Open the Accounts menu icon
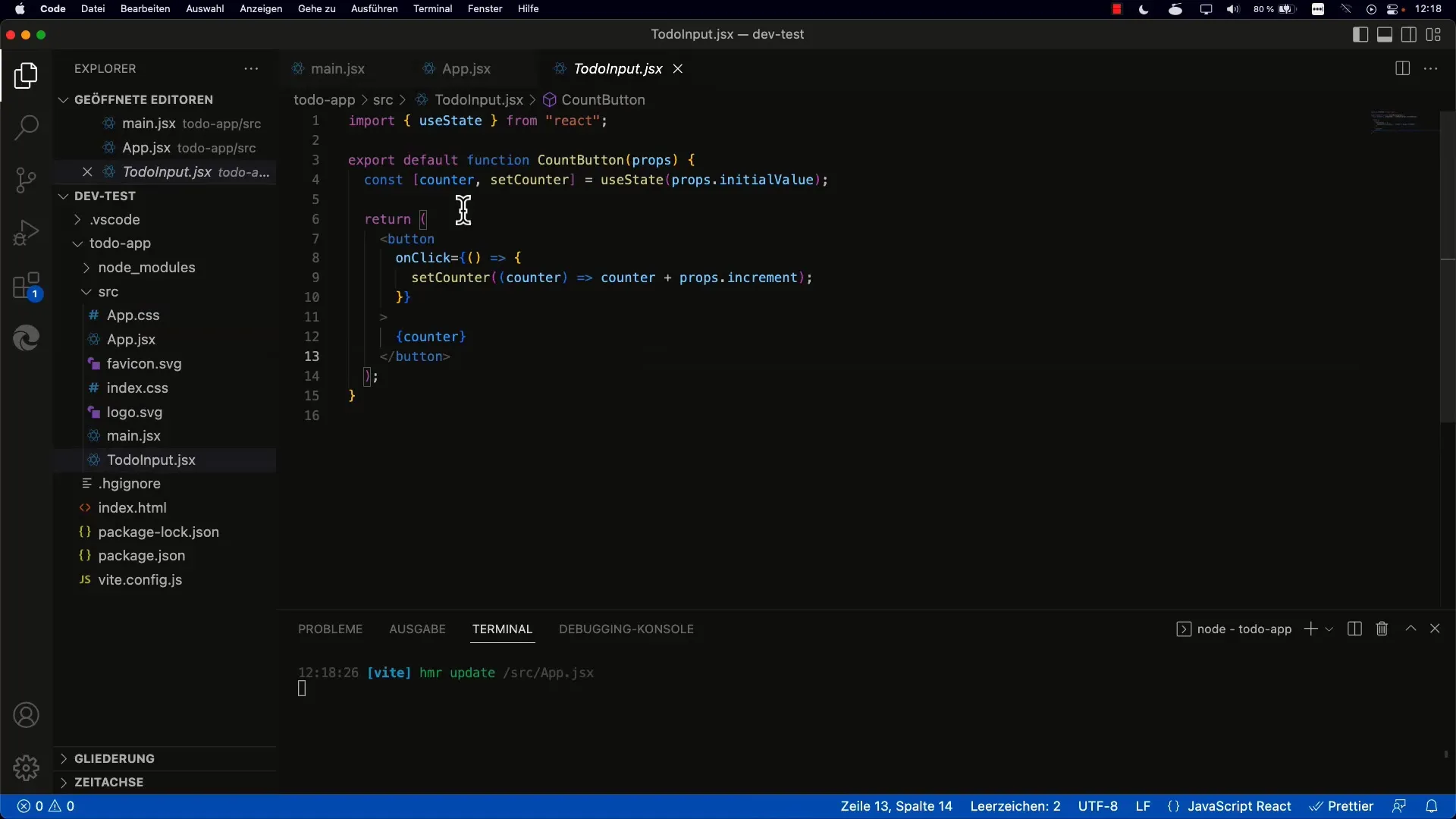This screenshot has height=819, width=1456. [26, 715]
